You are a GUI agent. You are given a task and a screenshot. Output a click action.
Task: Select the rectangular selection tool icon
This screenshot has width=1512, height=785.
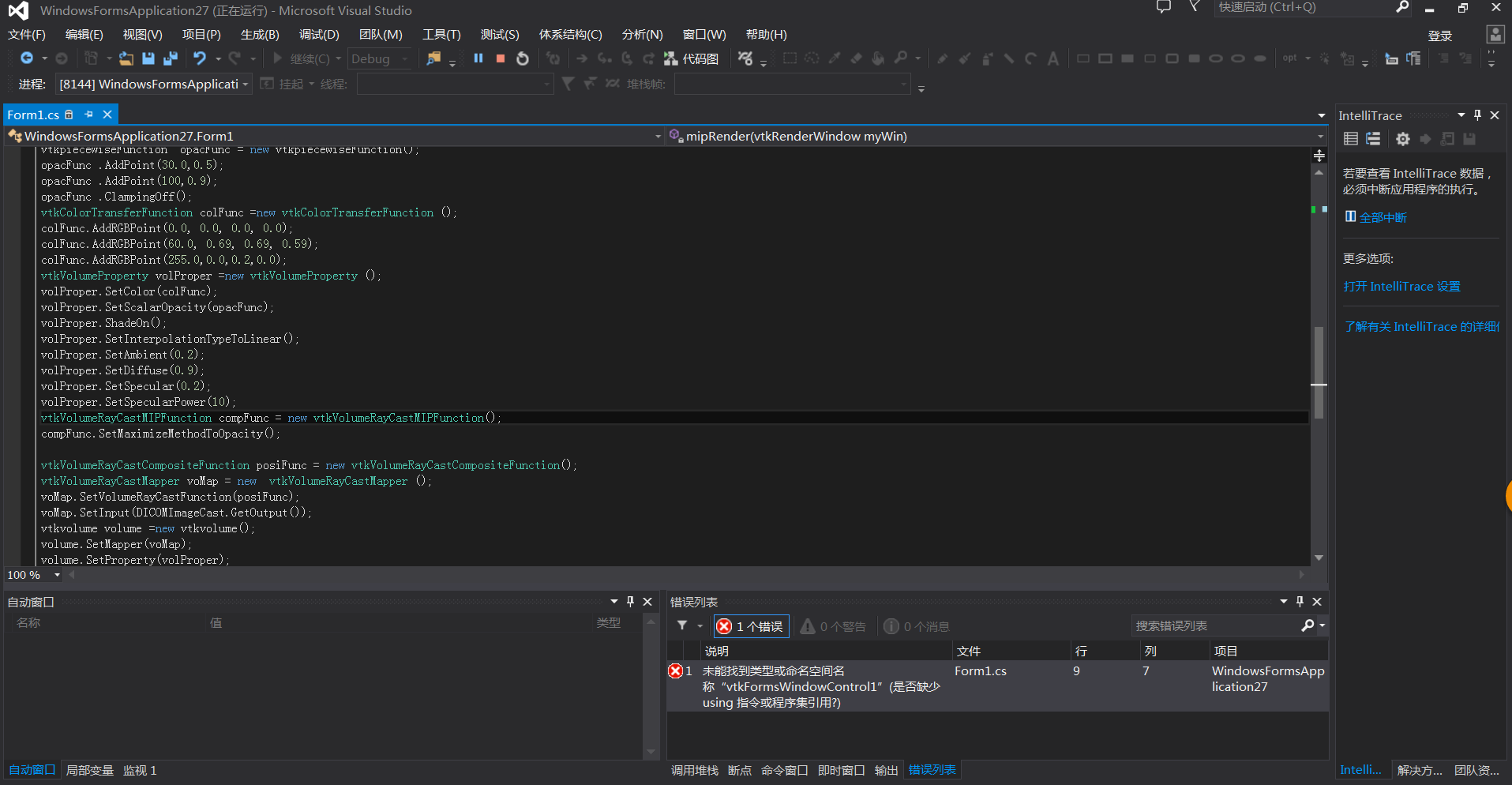[x=790, y=58]
